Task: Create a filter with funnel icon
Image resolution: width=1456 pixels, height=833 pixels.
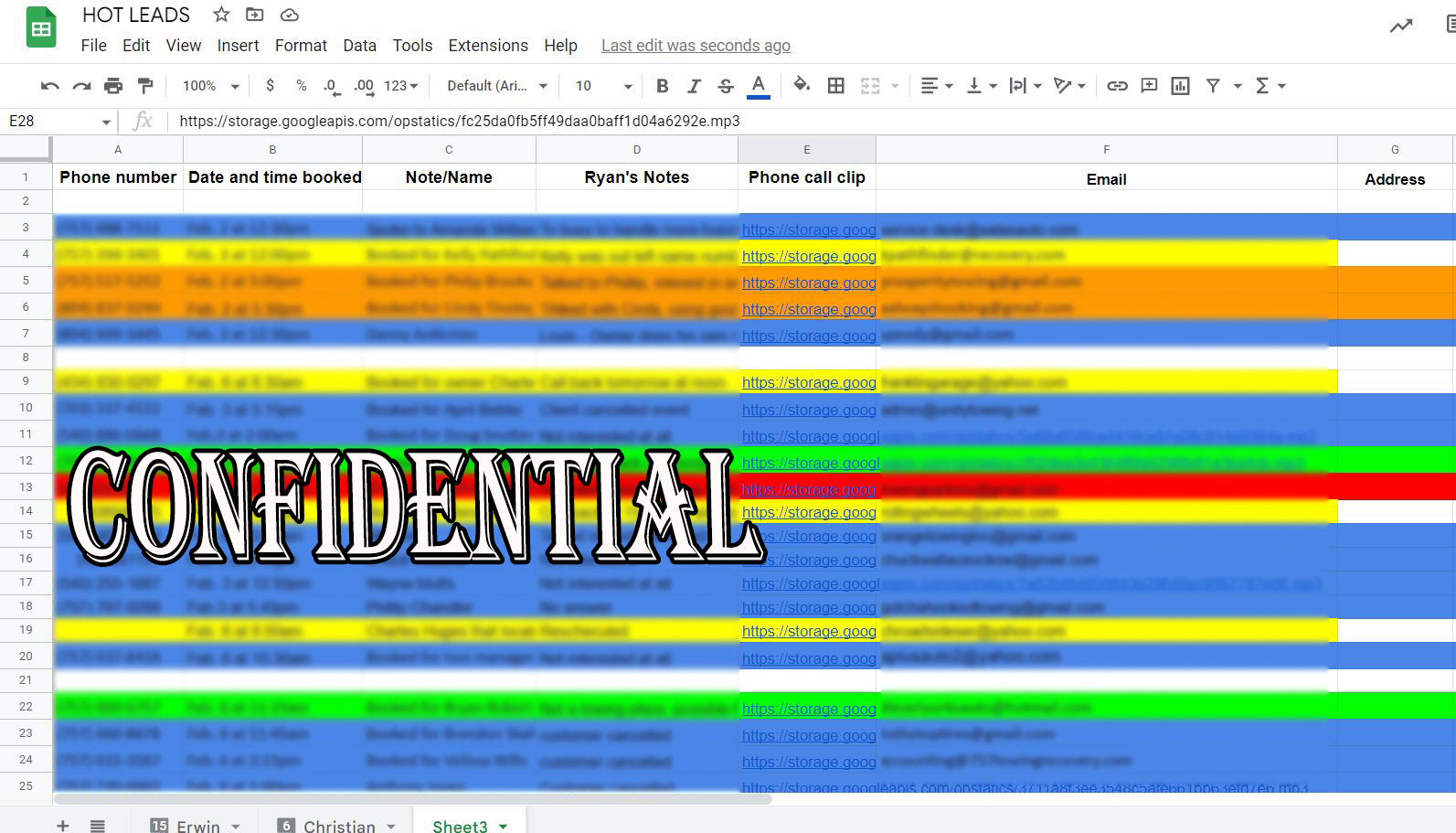Action: 1213,86
